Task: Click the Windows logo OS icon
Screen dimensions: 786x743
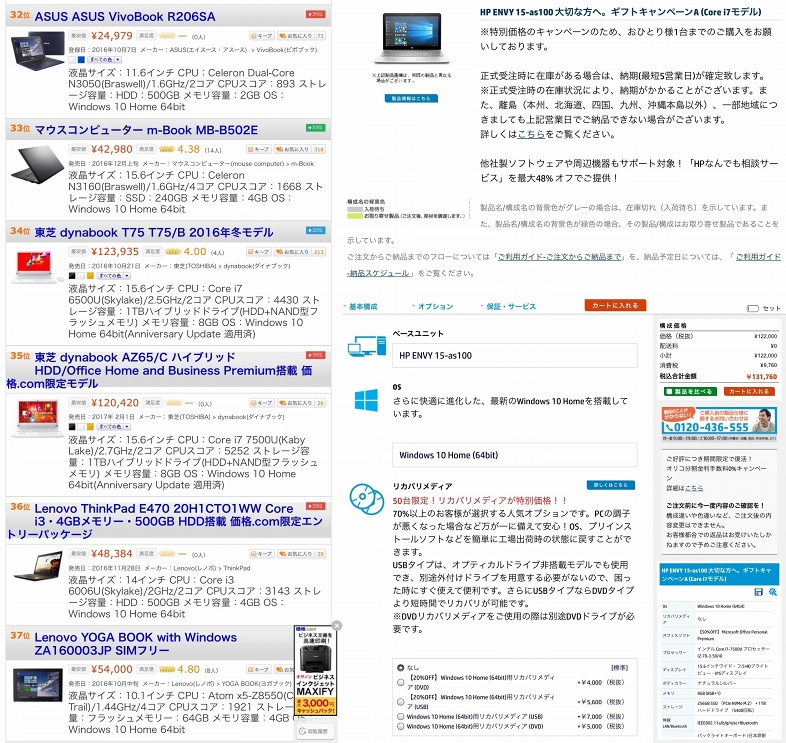Action: click(x=366, y=400)
